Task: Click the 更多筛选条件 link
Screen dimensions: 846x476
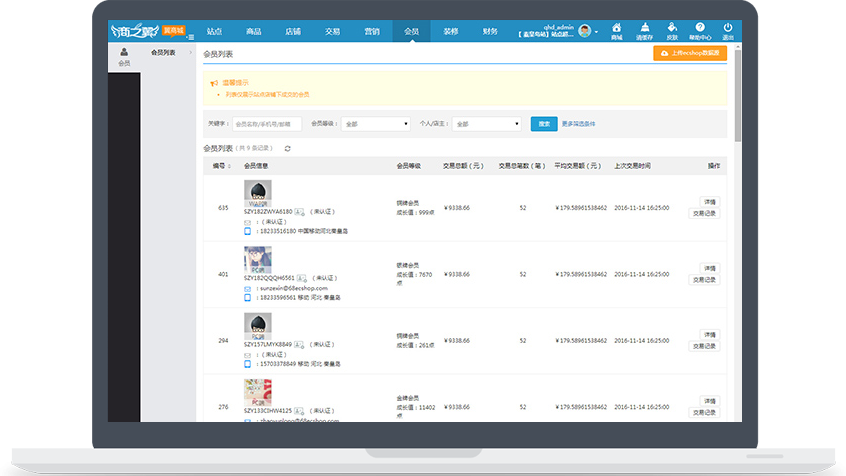Action: (578, 124)
